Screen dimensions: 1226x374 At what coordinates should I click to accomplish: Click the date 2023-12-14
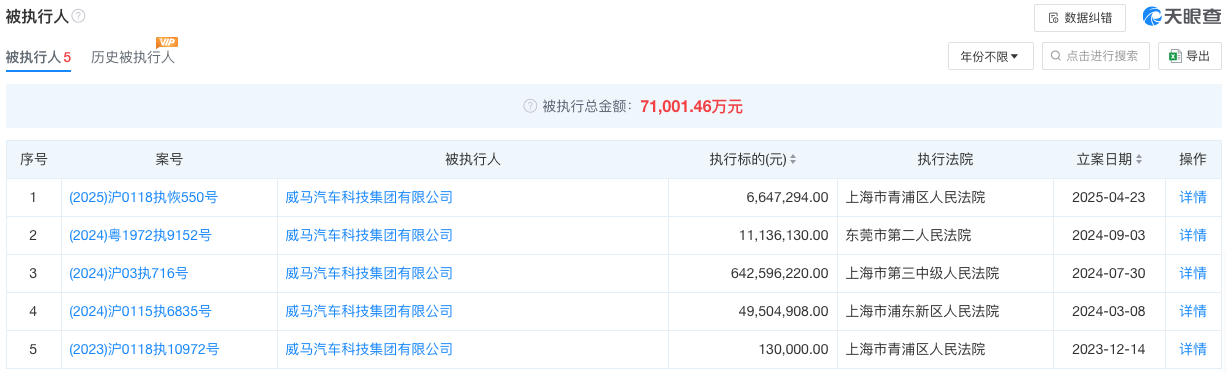click(x=1109, y=349)
